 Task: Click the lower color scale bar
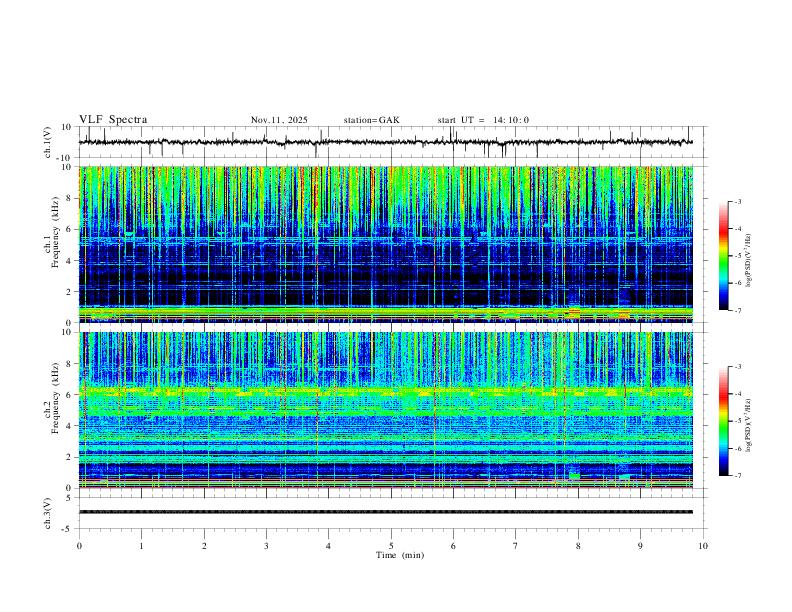(724, 421)
